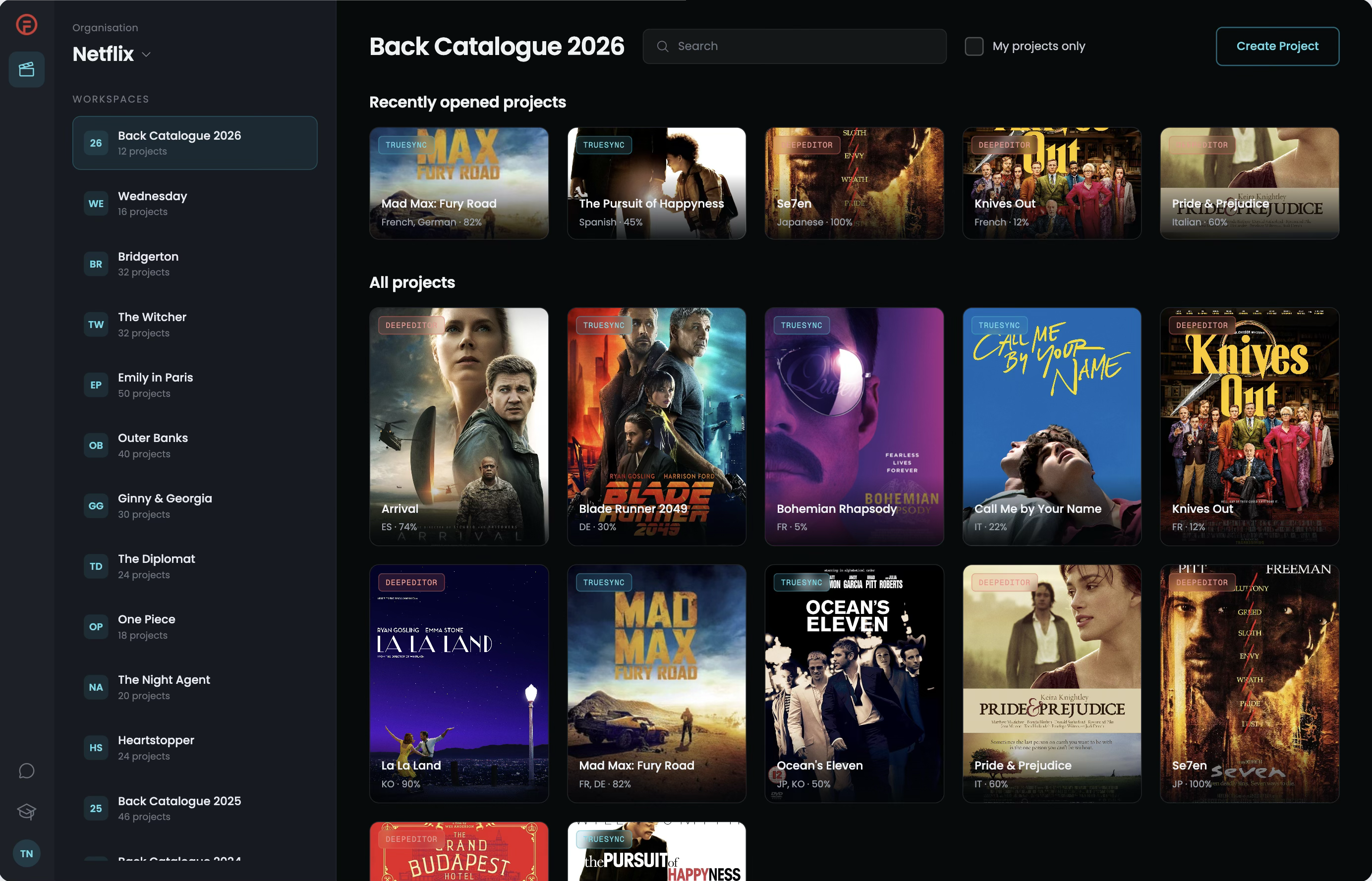Click the 26 workspace badge
Viewport: 1372px width, 881px height.
(x=96, y=143)
